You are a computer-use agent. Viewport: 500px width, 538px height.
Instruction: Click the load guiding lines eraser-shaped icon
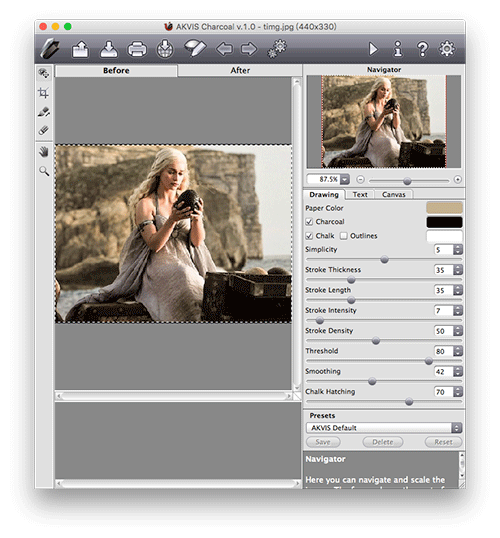(x=195, y=48)
